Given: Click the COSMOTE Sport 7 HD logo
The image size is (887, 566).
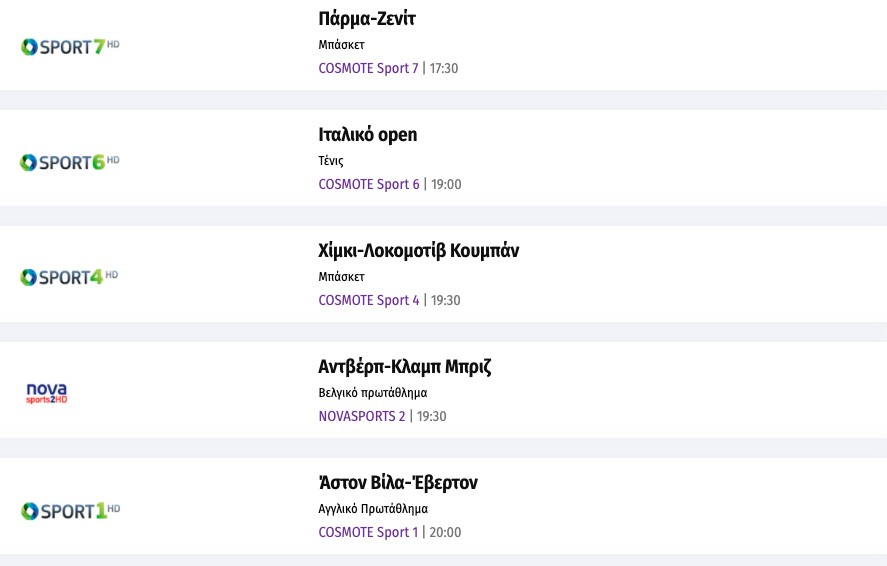Looking at the screenshot, I should 70,46.
